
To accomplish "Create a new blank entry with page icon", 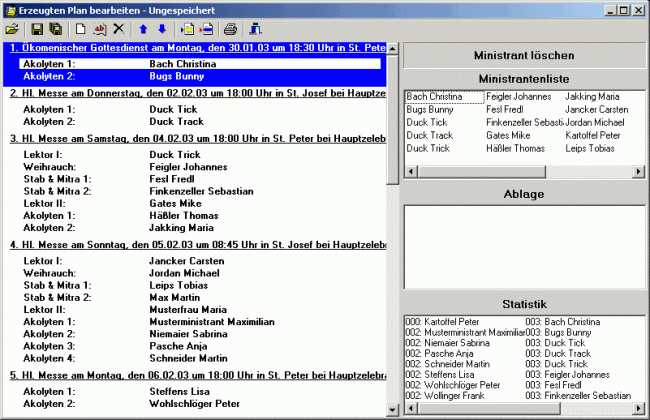I will coord(80,29).
